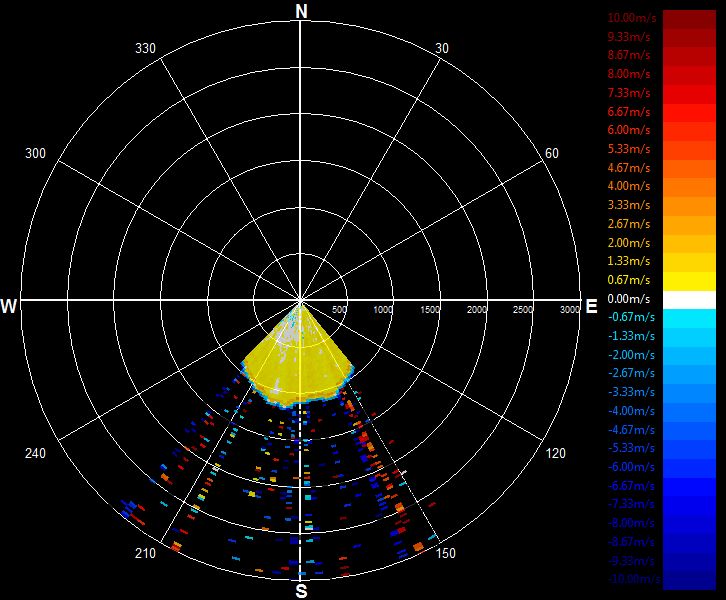Click the 2000 range ring label

477,310
